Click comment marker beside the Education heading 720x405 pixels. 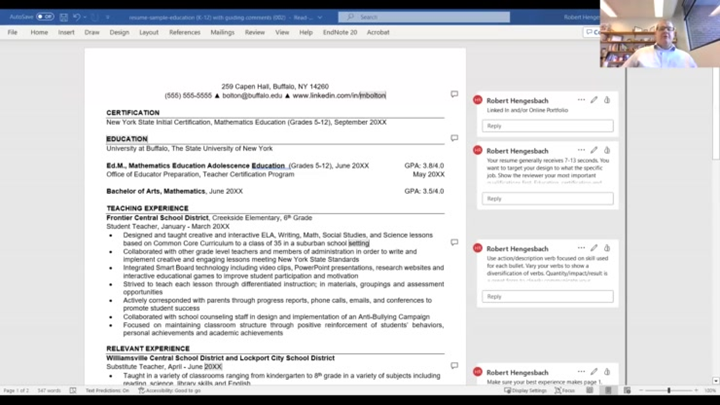(454, 138)
